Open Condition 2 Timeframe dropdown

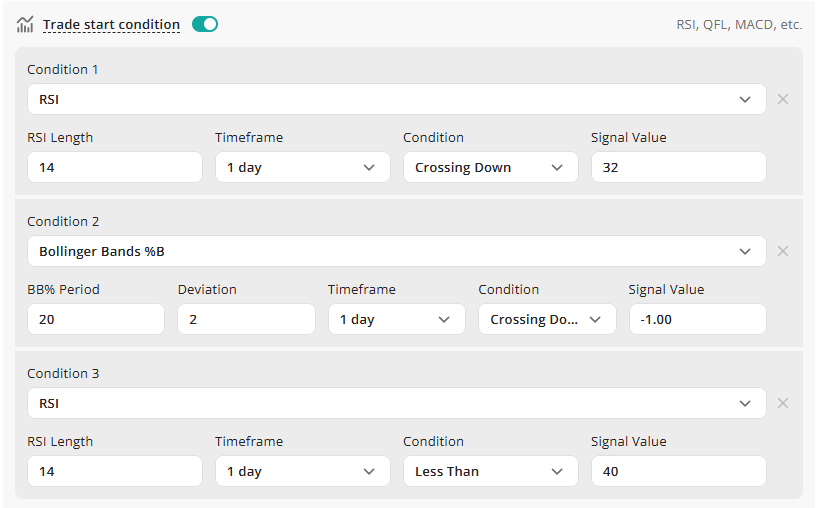click(x=396, y=319)
